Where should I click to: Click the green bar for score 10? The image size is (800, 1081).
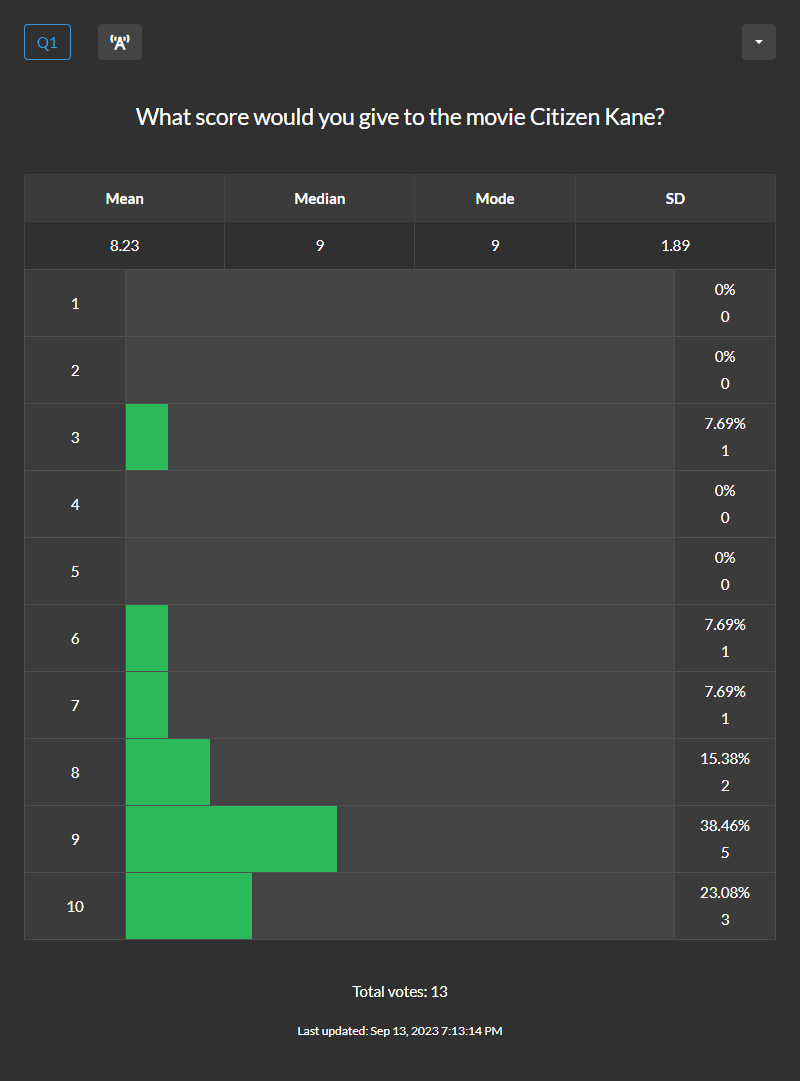point(188,906)
